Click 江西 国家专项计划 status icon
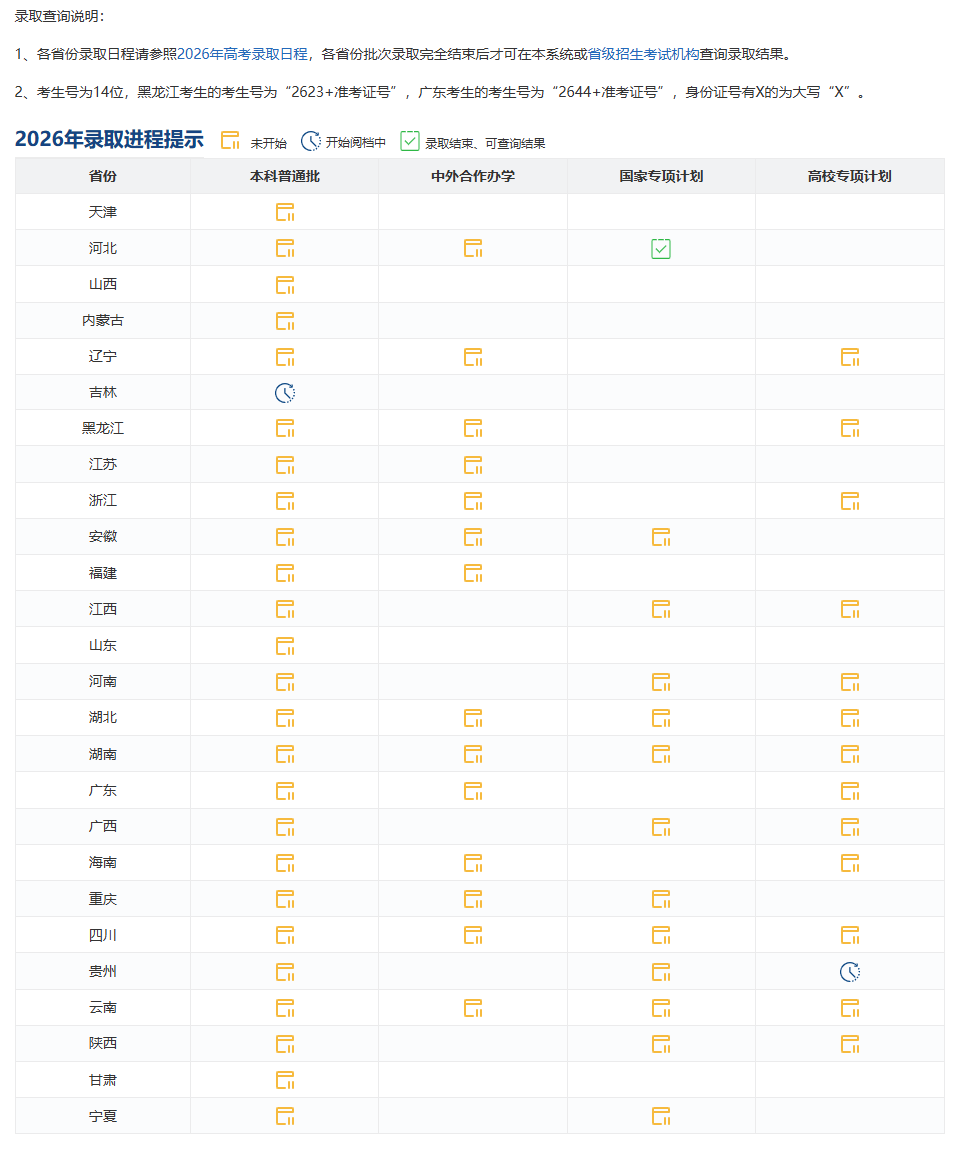The image size is (957, 1166). click(661, 610)
